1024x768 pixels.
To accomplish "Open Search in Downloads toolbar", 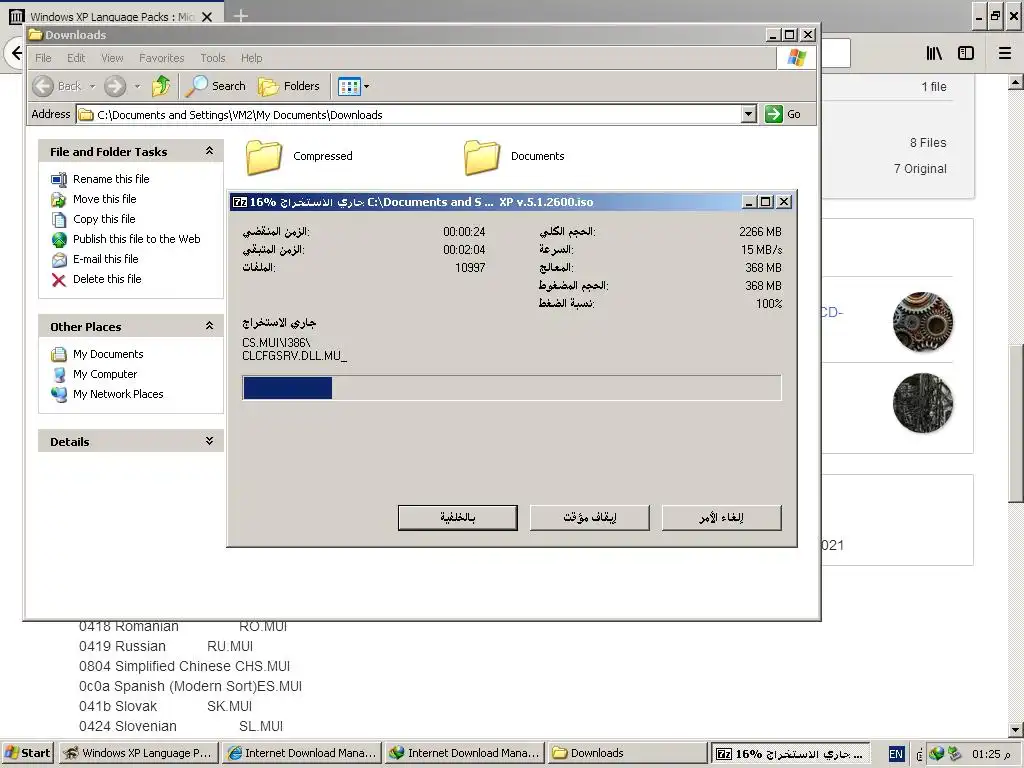I will (216, 86).
